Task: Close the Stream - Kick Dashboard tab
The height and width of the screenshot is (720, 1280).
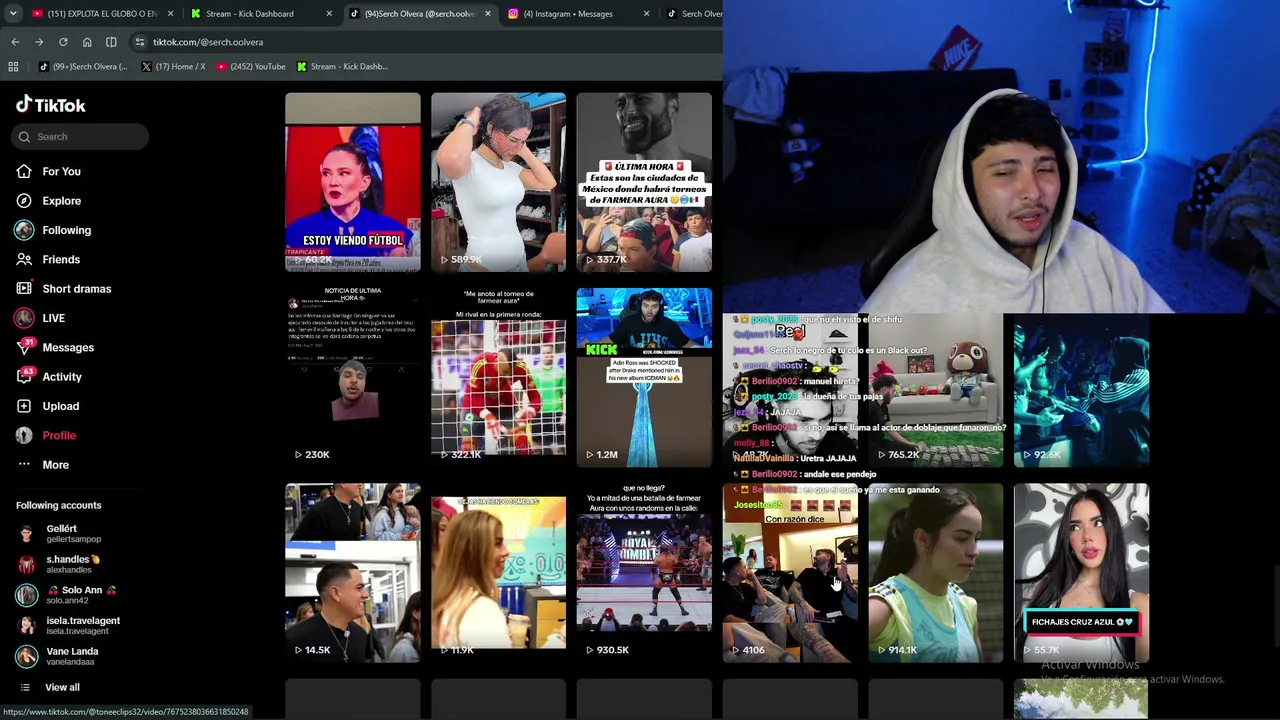Action: [x=329, y=14]
